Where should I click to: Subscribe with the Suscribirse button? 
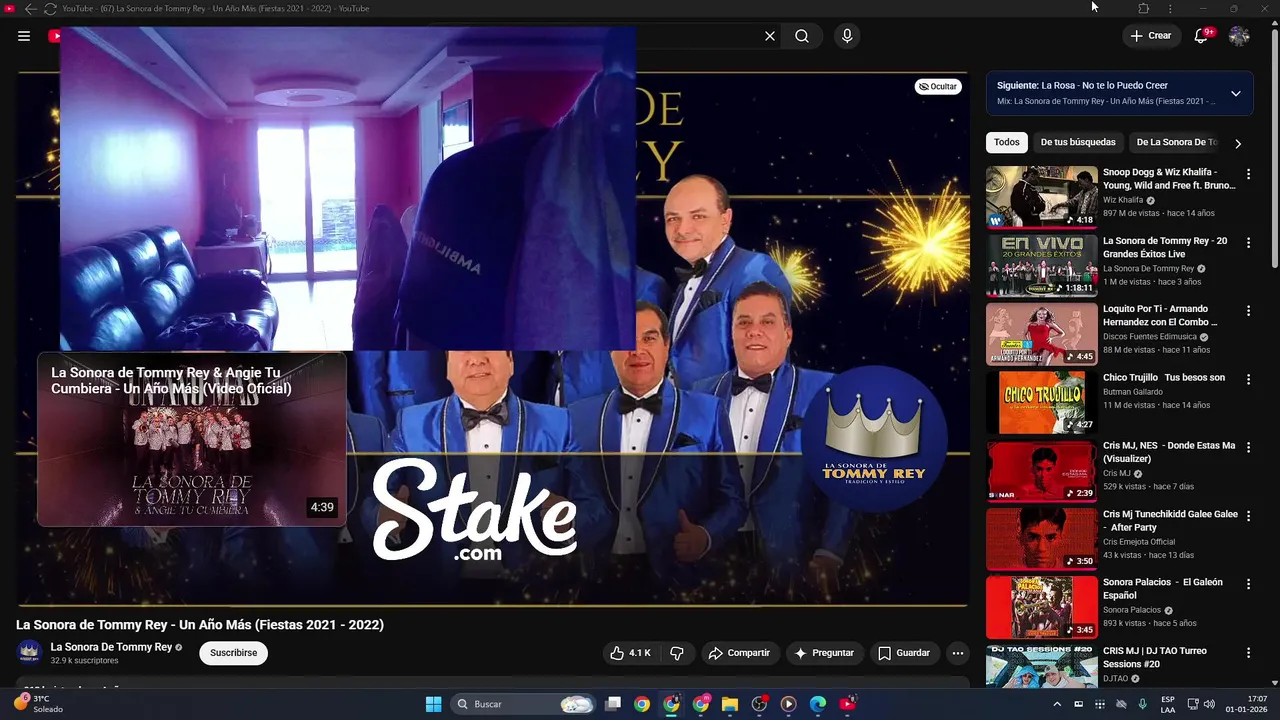pos(234,653)
